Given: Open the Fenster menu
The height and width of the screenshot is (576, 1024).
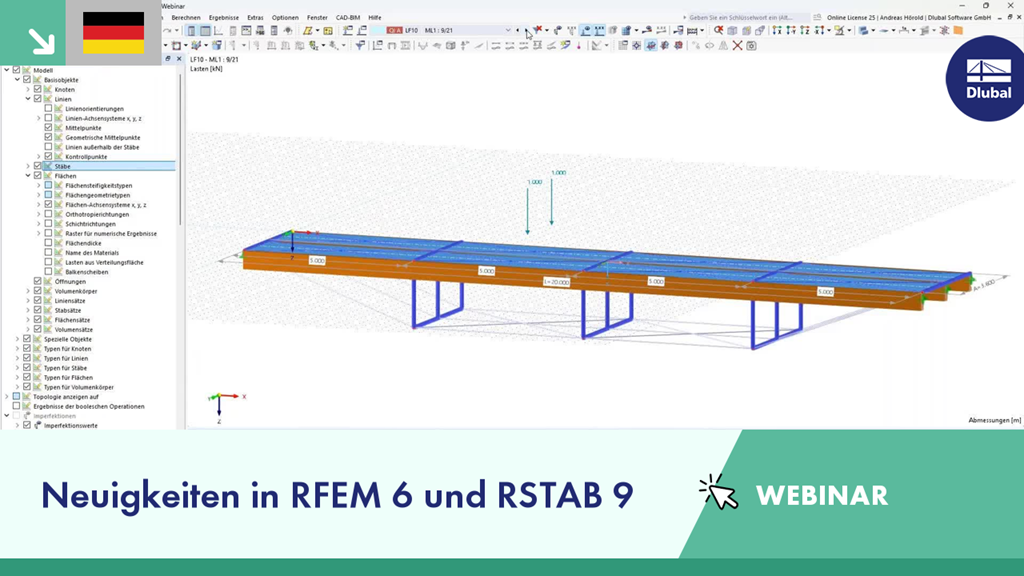Looking at the screenshot, I should pos(317,18).
